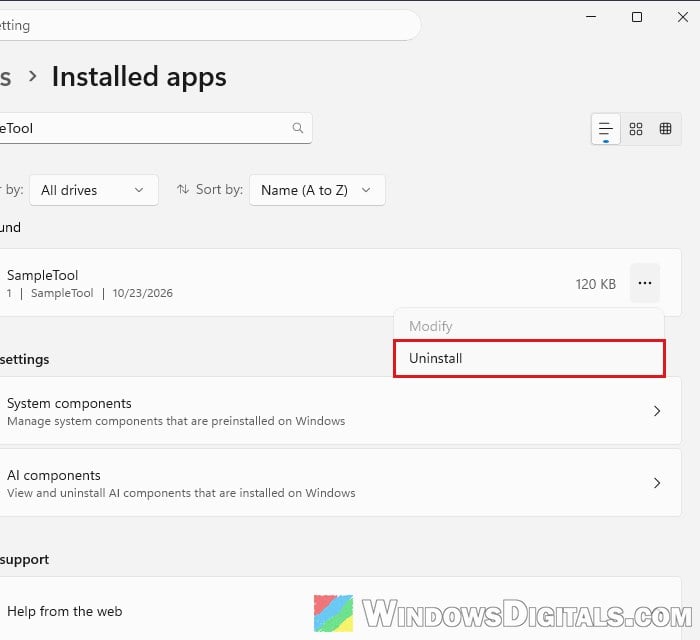Switch to list view layout
The width and height of the screenshot is (700, 640).
(x=605, y=129)
